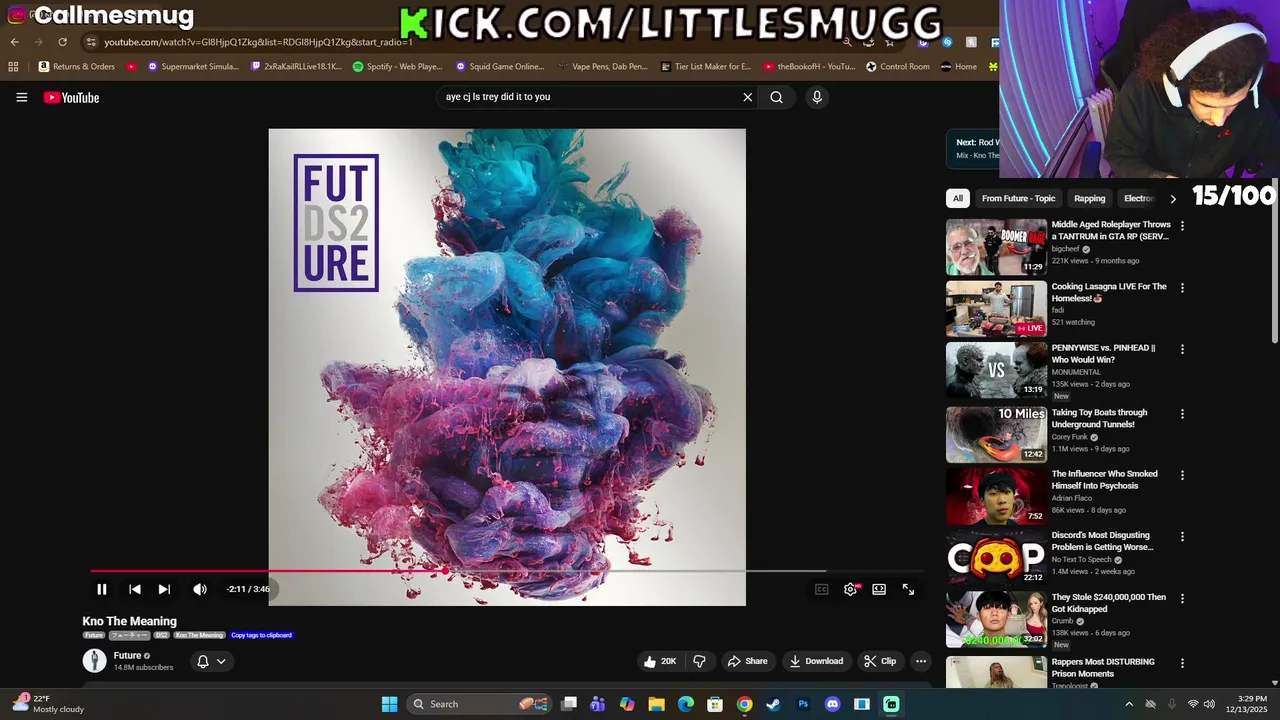
Task: Start voice search with microphone icon
Action: [x=817, y=97]
